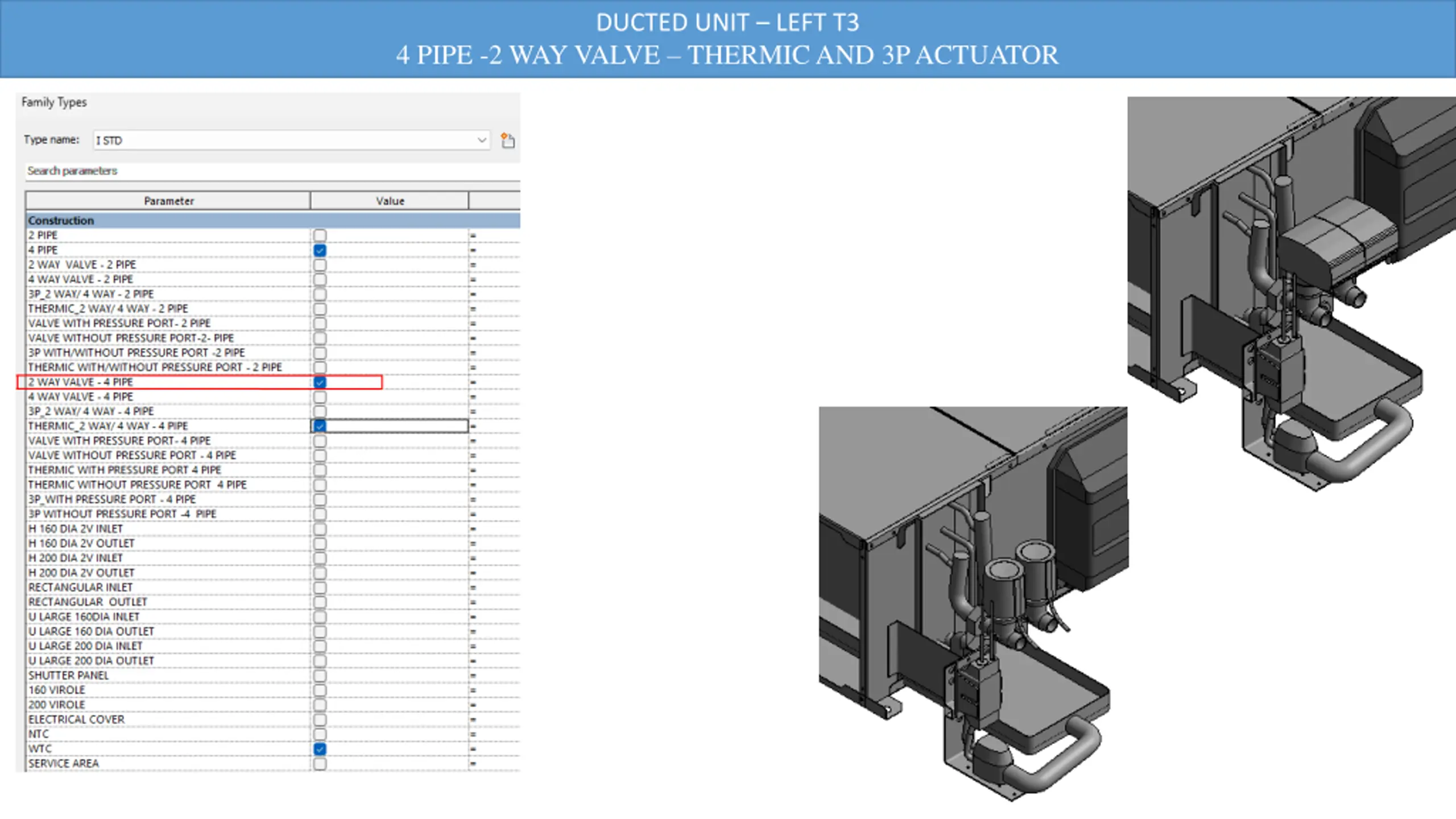Image resolution: width=1456 pixels, height=819 pixels.
Task: Check 3P_WITH PRESSURE PORT - 4 PIPE checkbox
Action: 320,499
